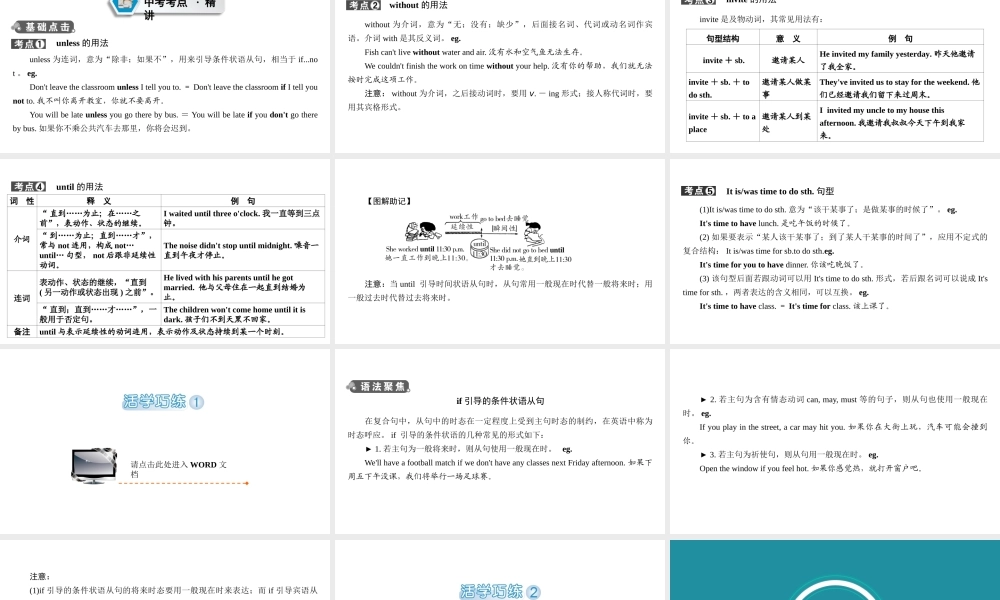Select the cartoon of the girl going to bed
Screen dimensions: 1000x600
533,234
